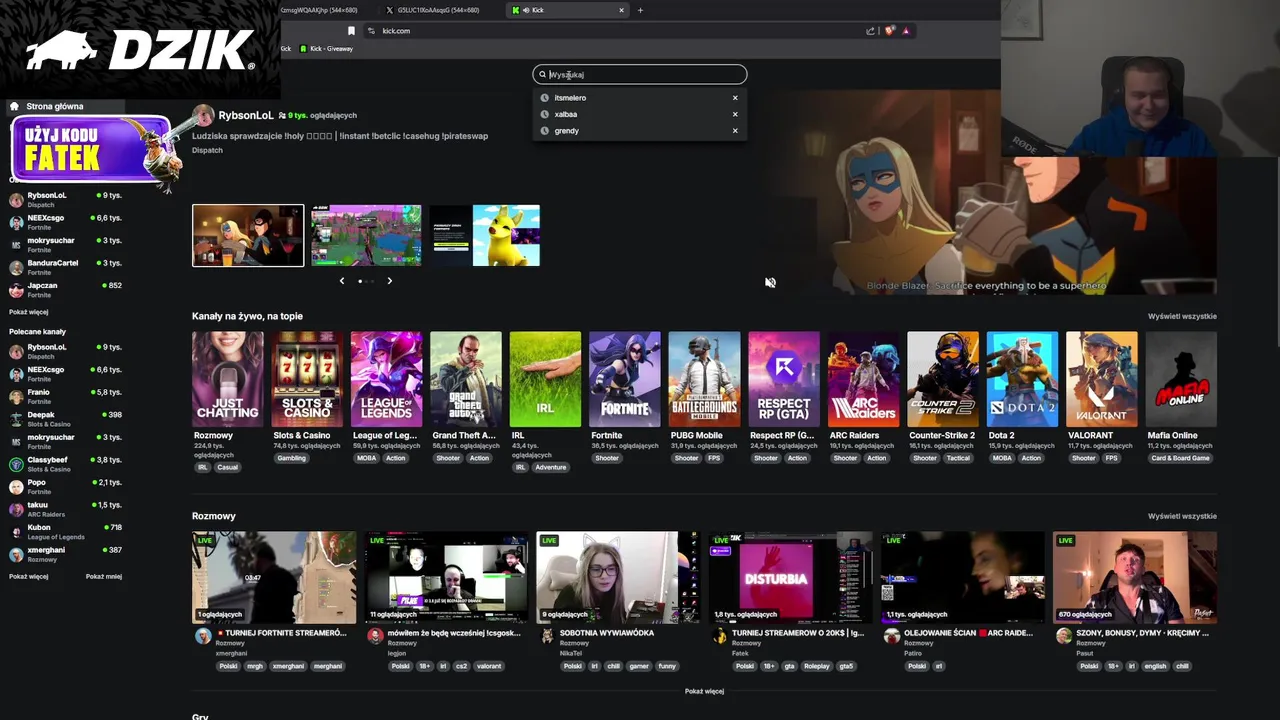Screen dimensions: 1280x720
Task: Click the browser bookmark icon
Action: [351, 31]
